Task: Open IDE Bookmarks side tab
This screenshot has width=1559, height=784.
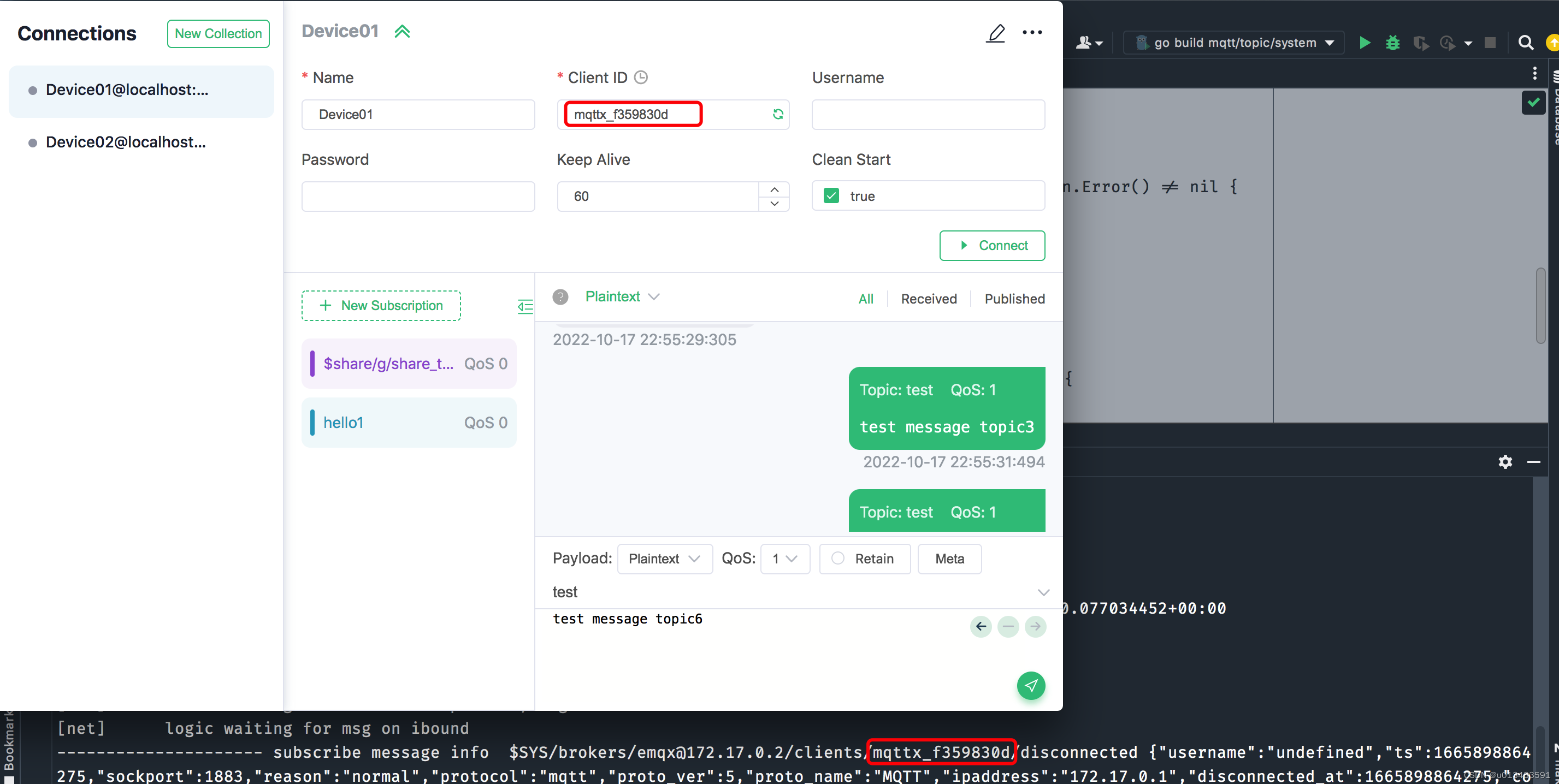Action: pos(9,741)
